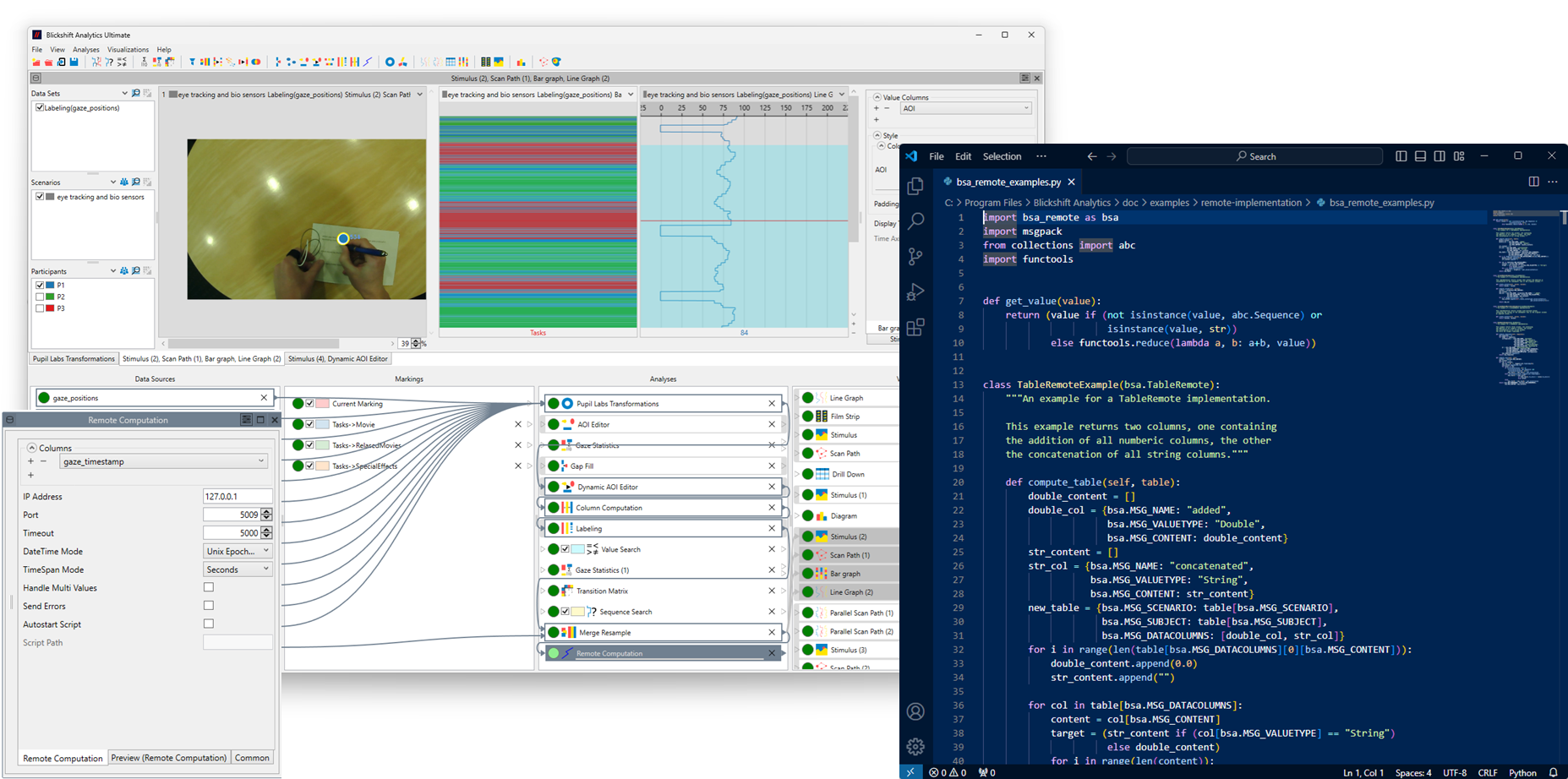Image resolution: width=1568 pixels, height=779 pixels.
Task: Open VS Code Manage gear icon
Action: (x=915, y=747)
